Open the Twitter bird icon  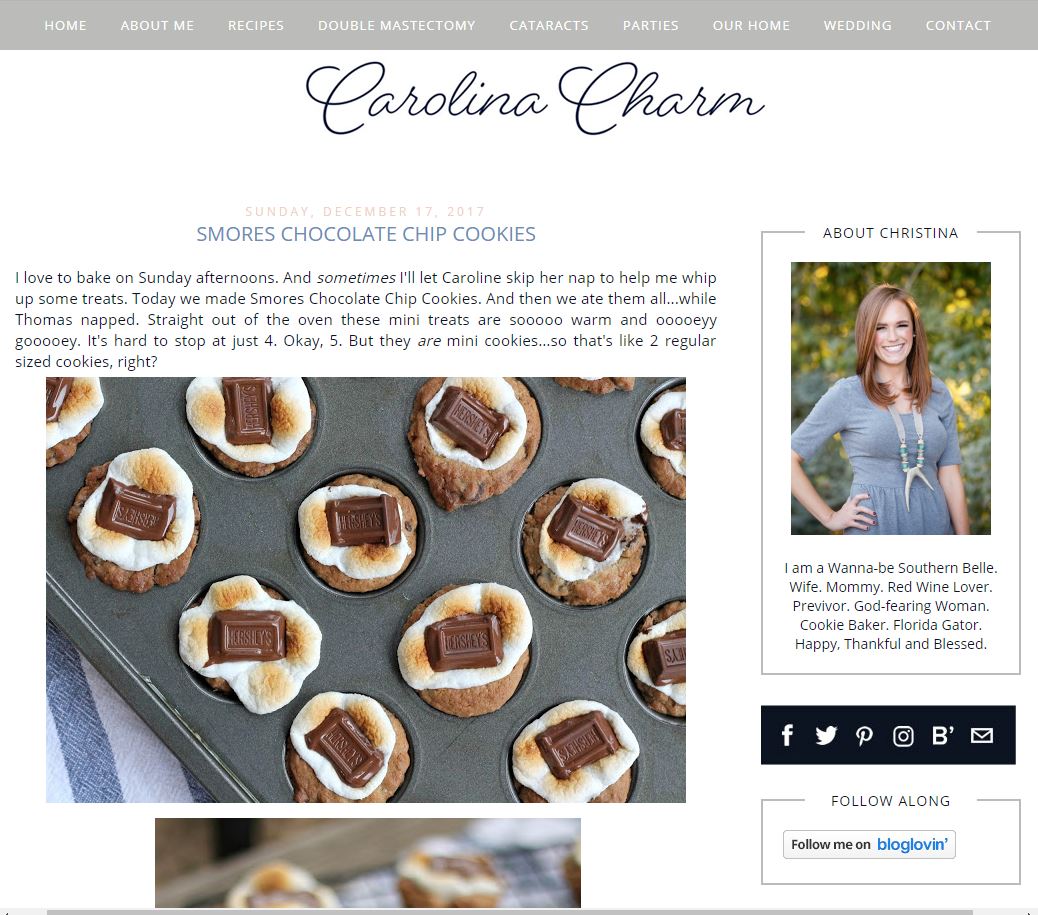tap(826, 735)
